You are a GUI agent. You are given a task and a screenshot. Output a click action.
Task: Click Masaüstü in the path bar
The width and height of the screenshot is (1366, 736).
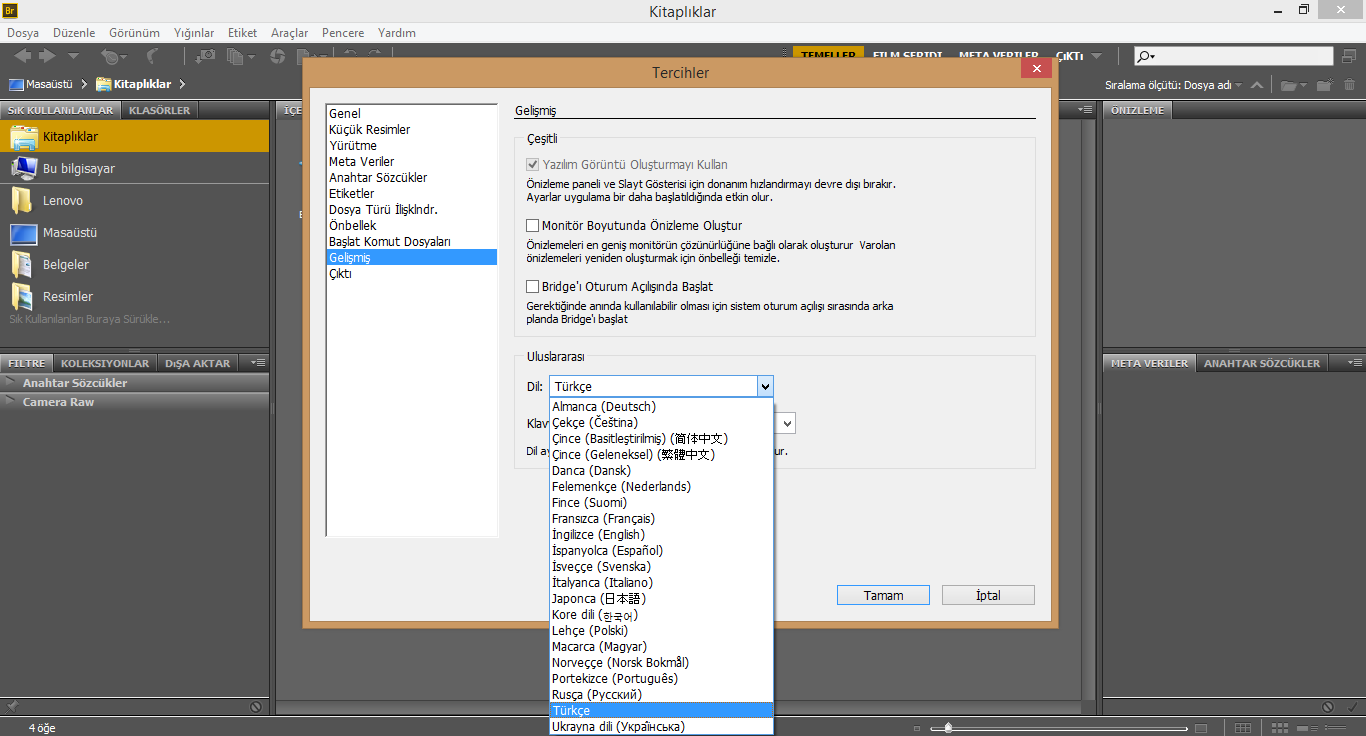[40, 85]
